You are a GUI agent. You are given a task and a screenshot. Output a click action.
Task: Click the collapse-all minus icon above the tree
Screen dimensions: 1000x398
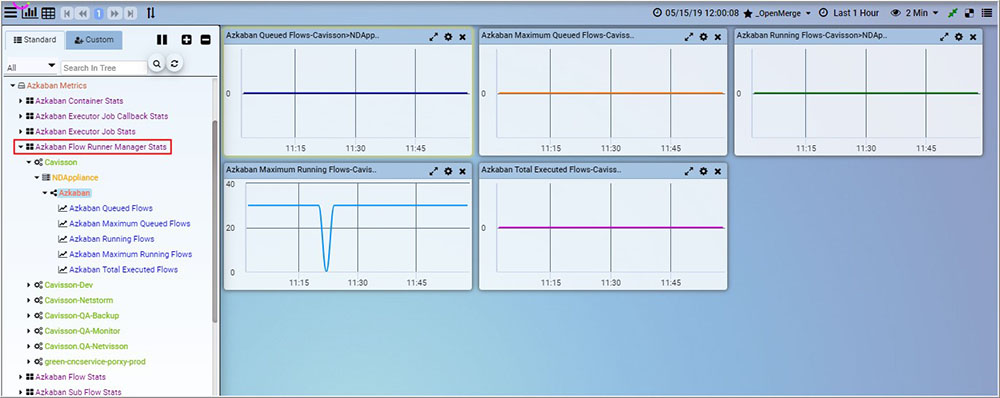(205, 40)
